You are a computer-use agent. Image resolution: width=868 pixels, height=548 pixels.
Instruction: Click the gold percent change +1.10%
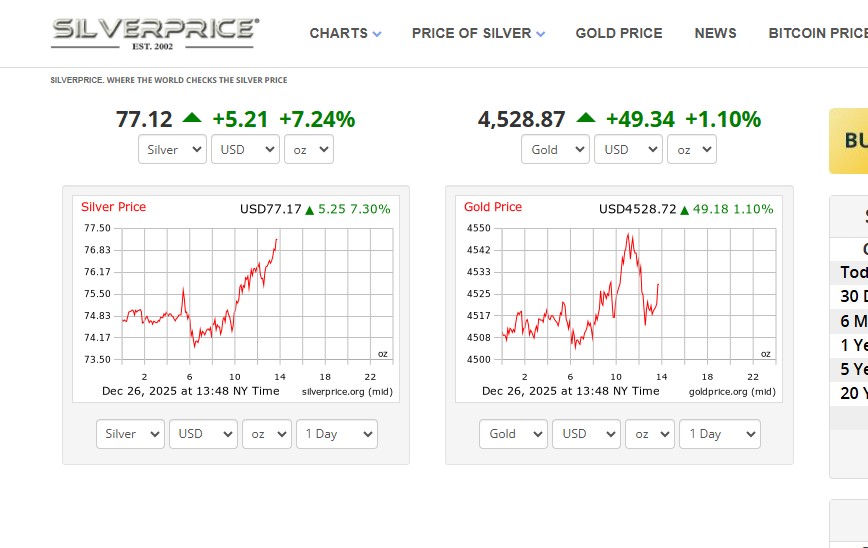[723, 120]
